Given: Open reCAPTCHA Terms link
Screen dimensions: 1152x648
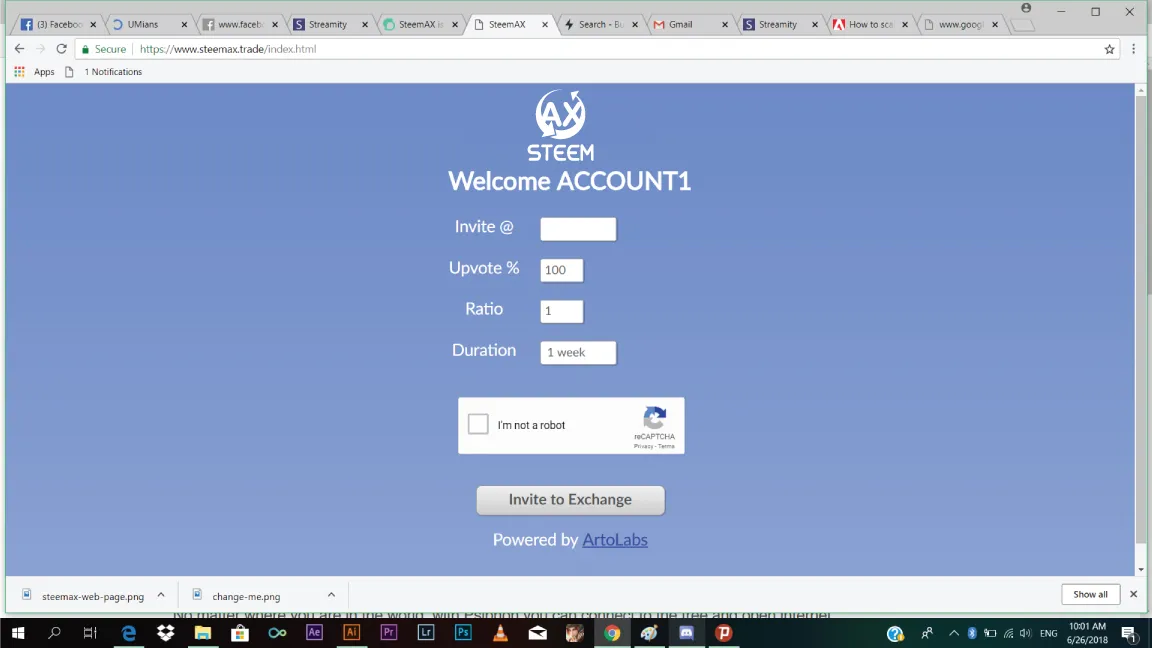Looking at the screenshot, I should (666, 446).
